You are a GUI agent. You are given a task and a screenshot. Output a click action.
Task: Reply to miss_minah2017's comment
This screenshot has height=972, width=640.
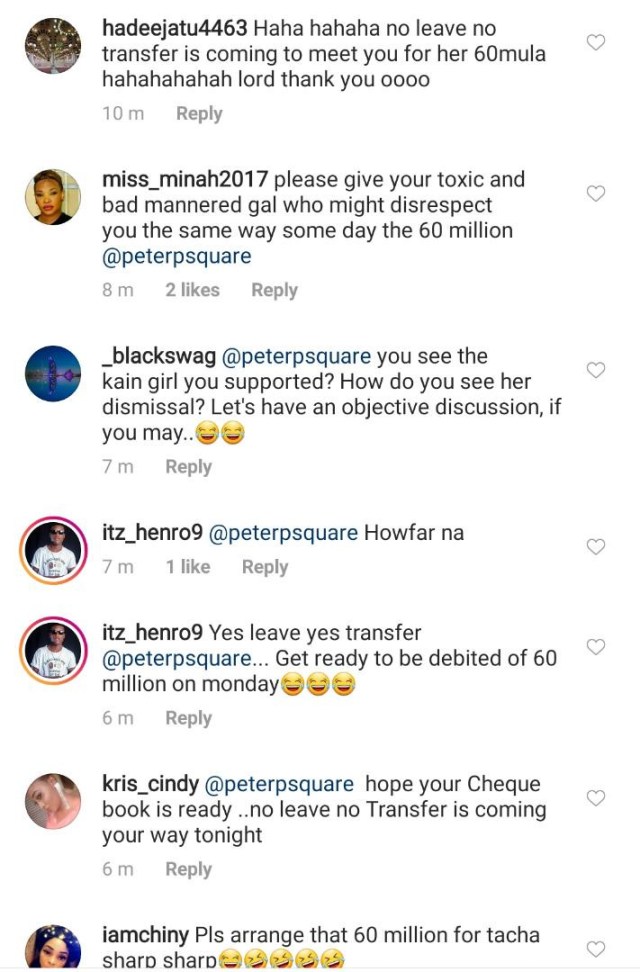274,290
